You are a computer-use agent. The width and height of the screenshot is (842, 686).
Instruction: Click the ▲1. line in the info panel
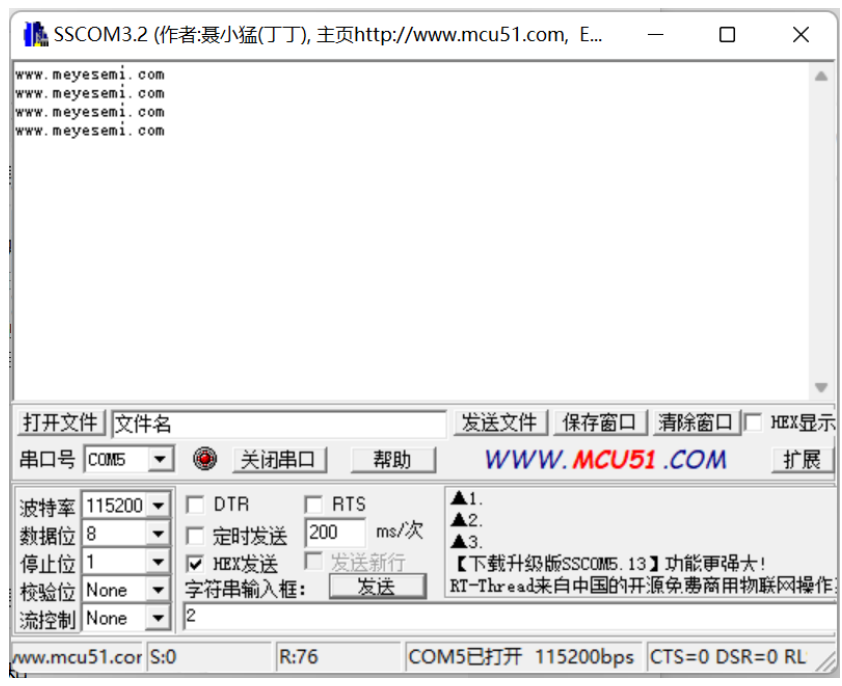pos(467,499)
